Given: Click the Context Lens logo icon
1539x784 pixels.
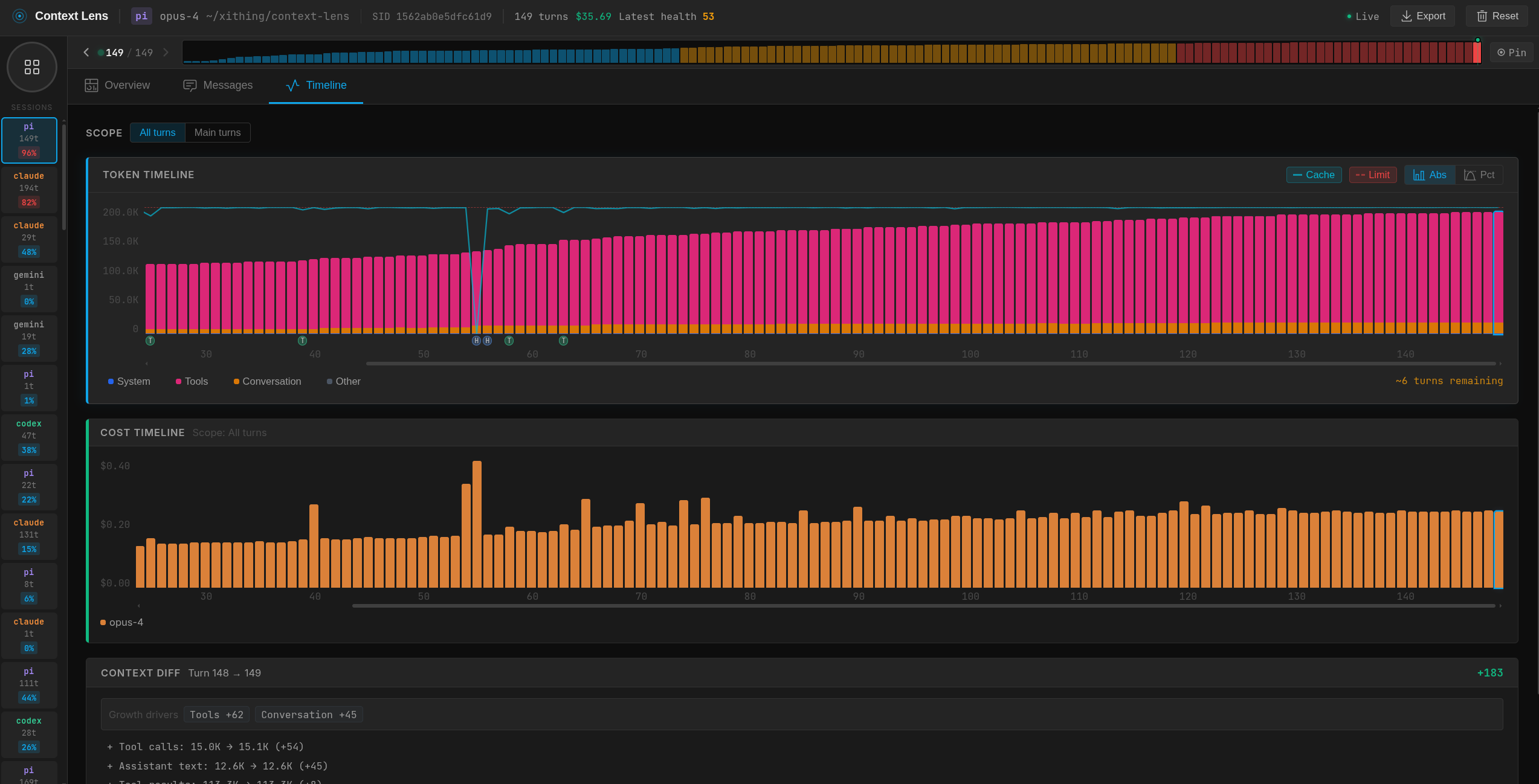Looking at the screenshot, I should pyautogui.click(x=19, y=16).
